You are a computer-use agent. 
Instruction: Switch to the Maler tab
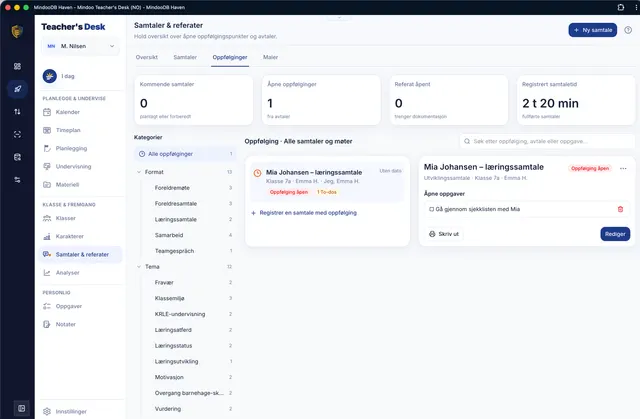270,57
